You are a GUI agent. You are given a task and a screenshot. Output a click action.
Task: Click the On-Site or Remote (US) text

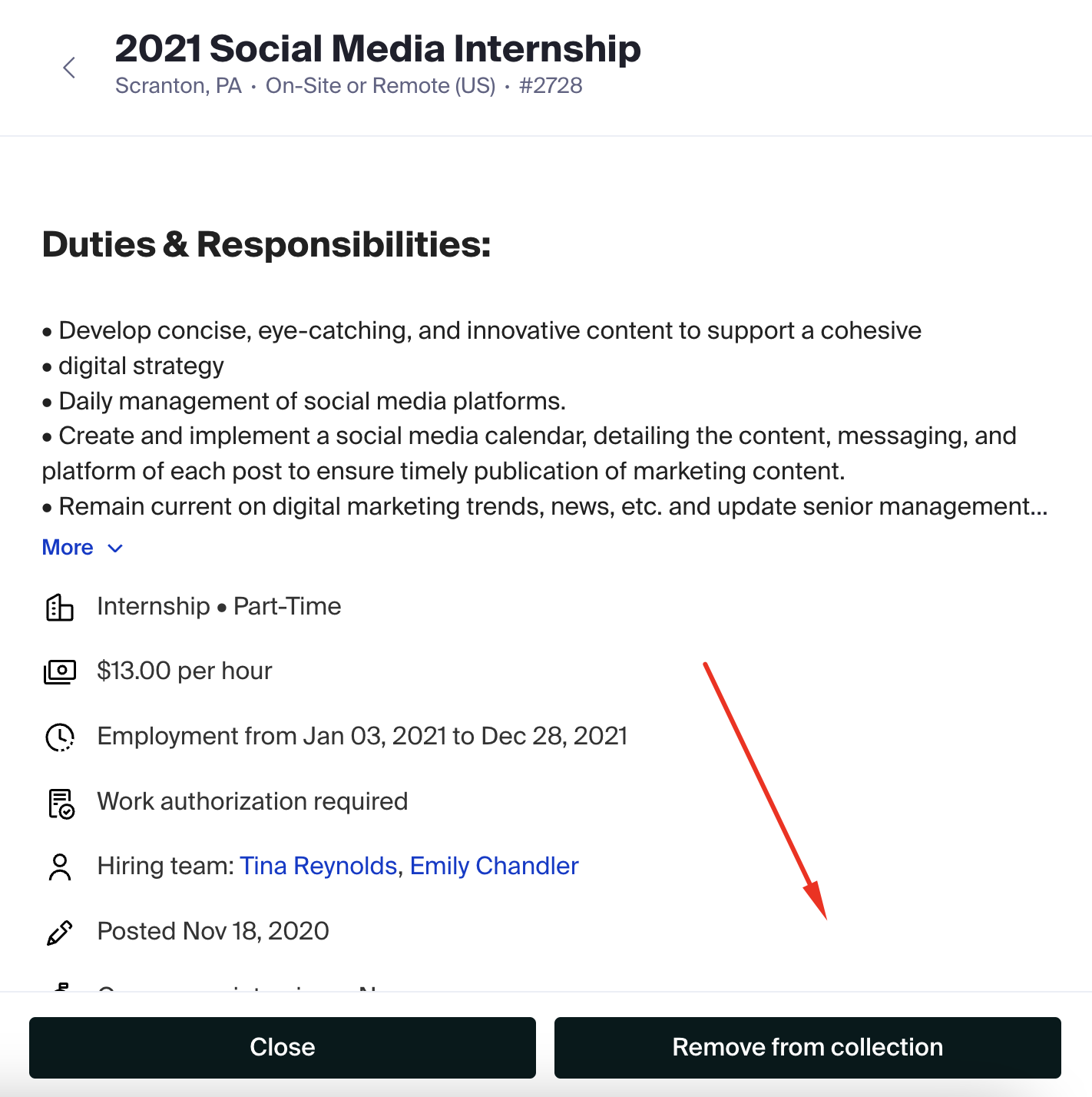pos(381,85)
